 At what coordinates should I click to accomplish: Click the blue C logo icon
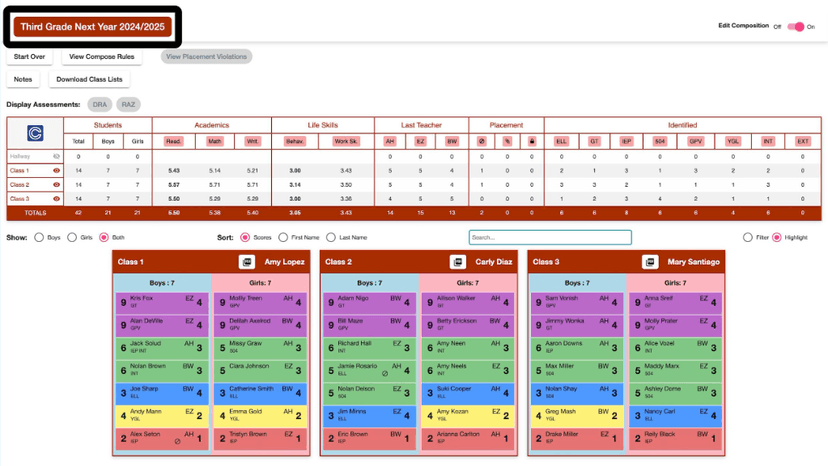(35, 133)
